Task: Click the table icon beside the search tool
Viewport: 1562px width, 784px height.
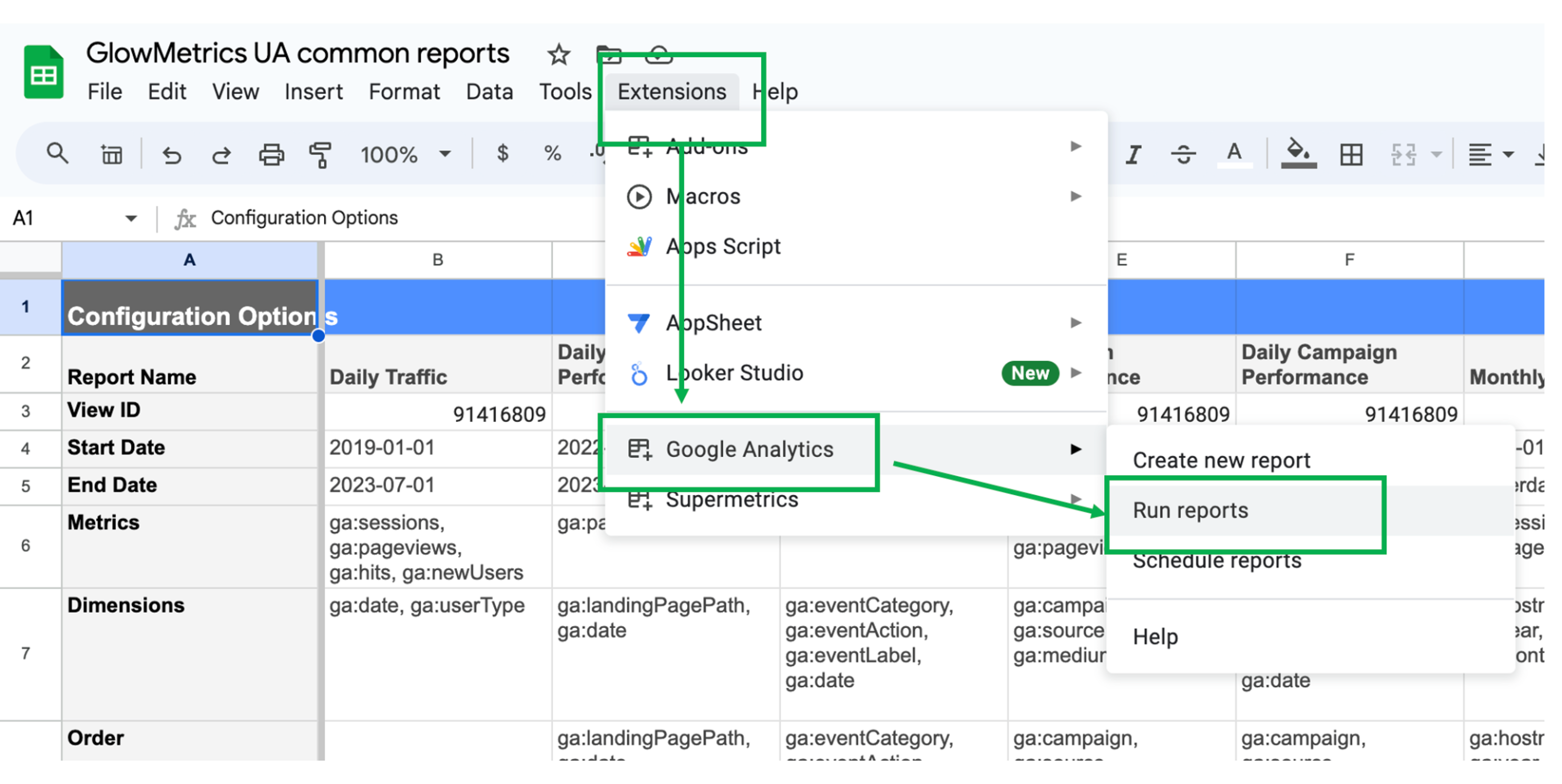Action: (x=111, y=154)
